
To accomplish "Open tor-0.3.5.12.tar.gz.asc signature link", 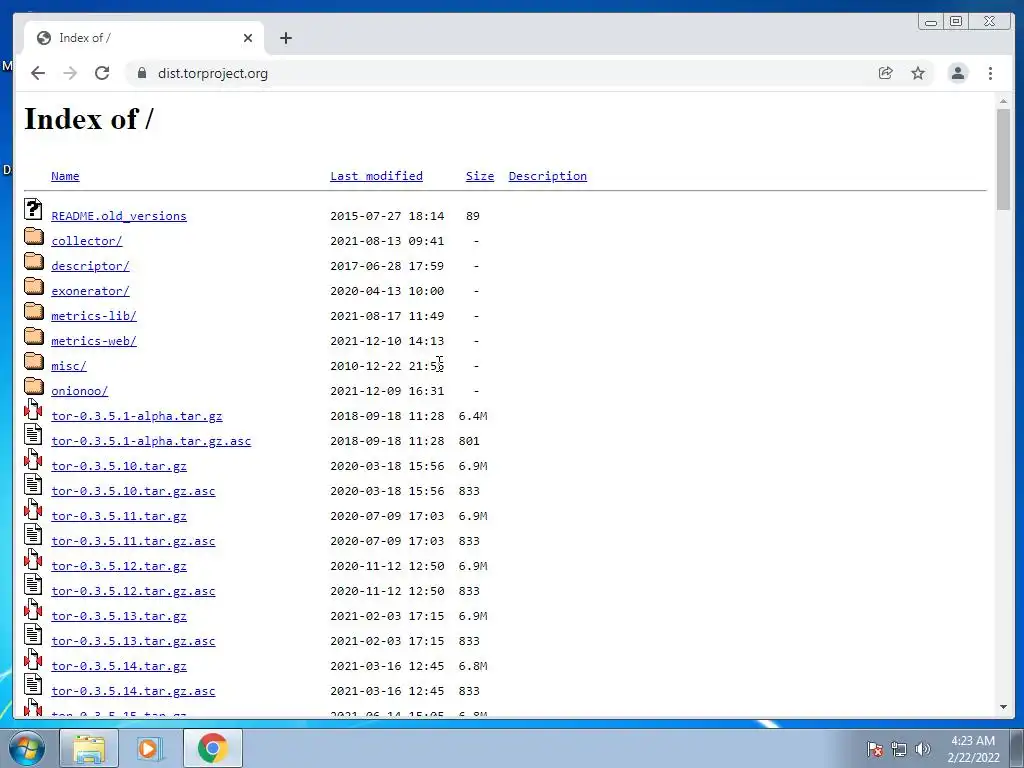I will [133, 591].
